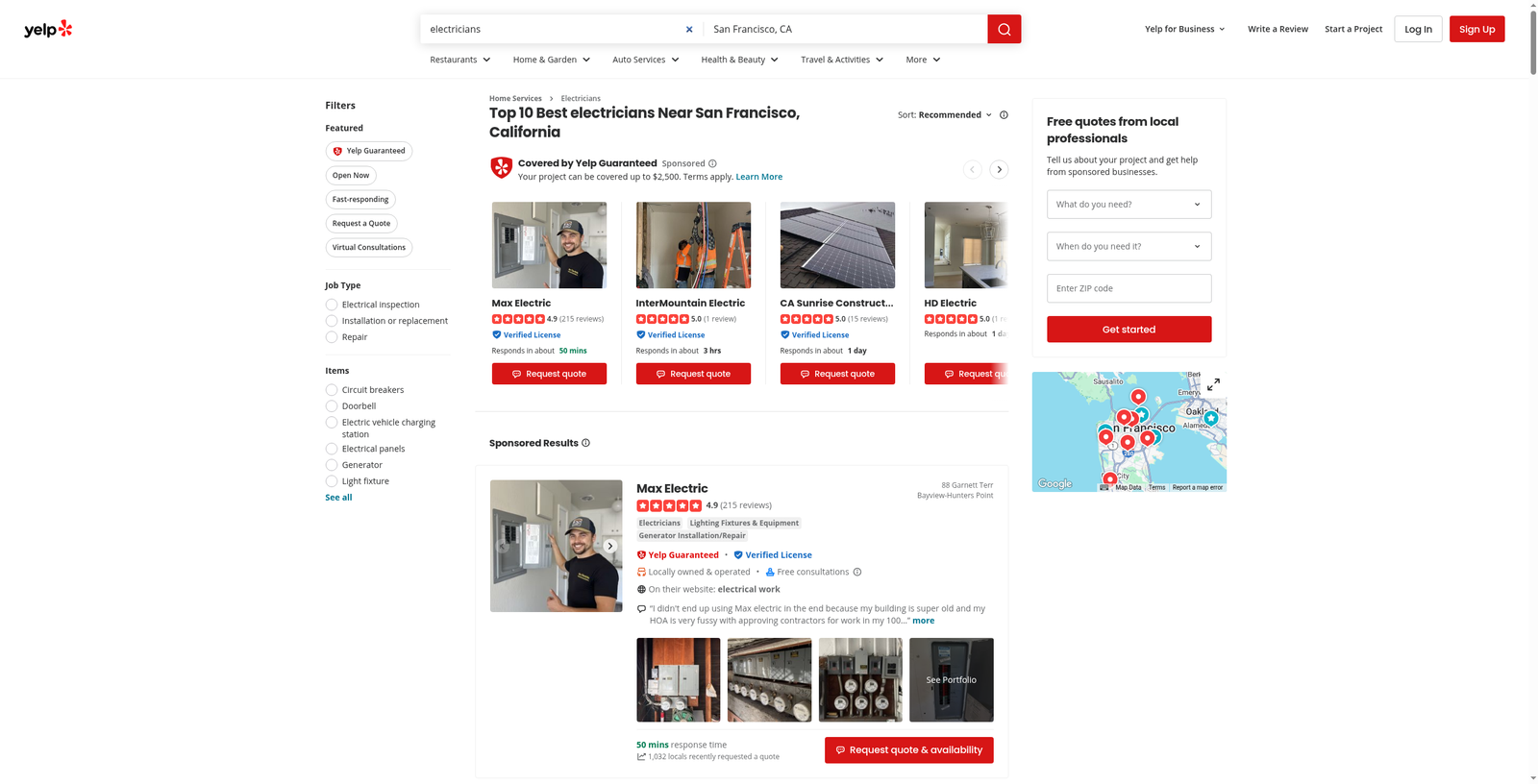Toggle the Request a Quote filter
1538x784 pixels.
(361, 224)
